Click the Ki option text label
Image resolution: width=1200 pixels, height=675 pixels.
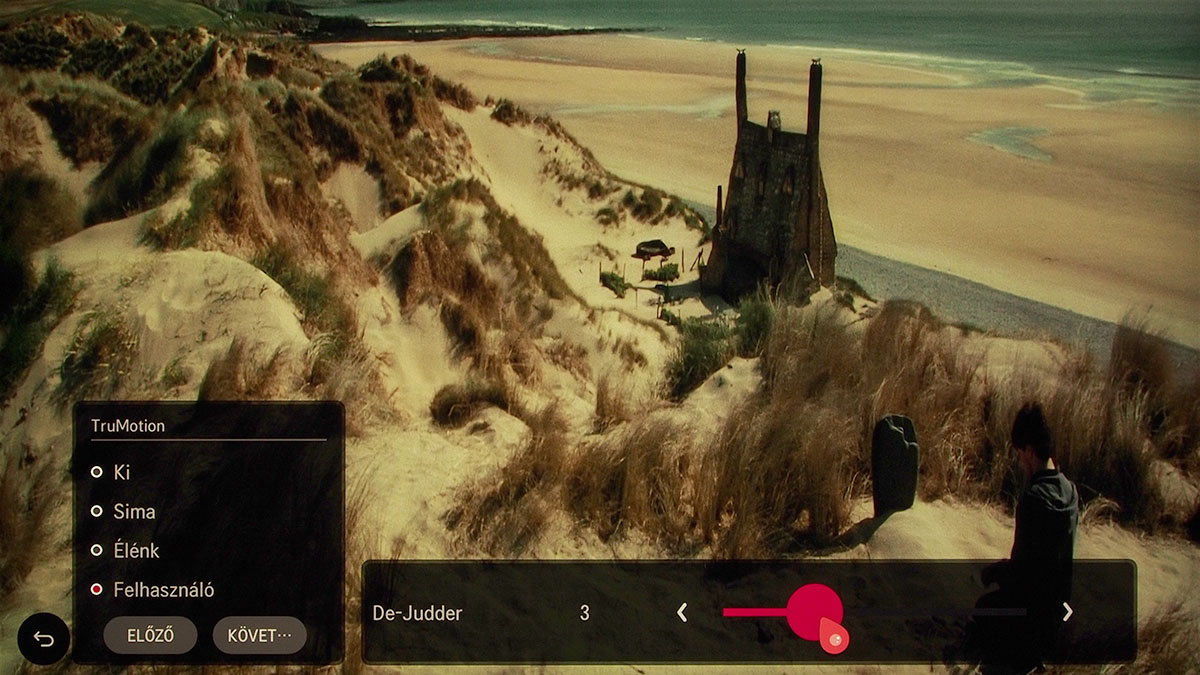122,472
